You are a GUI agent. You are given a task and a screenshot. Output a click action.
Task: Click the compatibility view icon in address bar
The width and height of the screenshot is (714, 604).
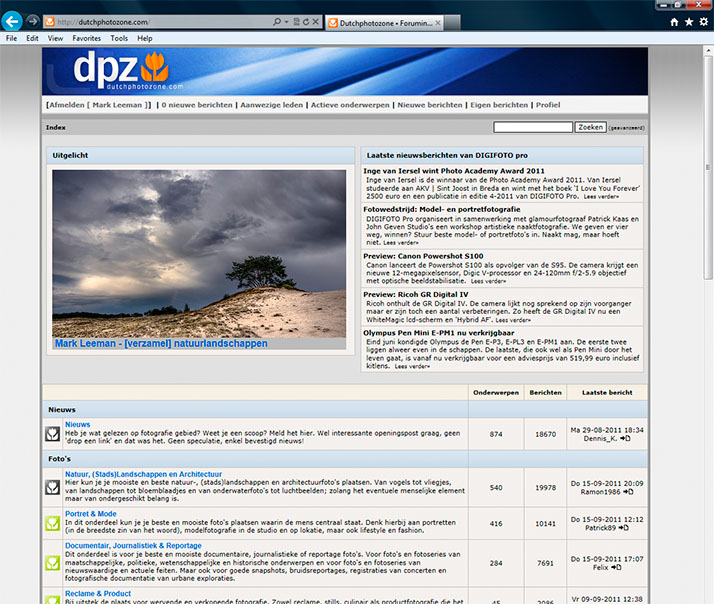(296, 22)
